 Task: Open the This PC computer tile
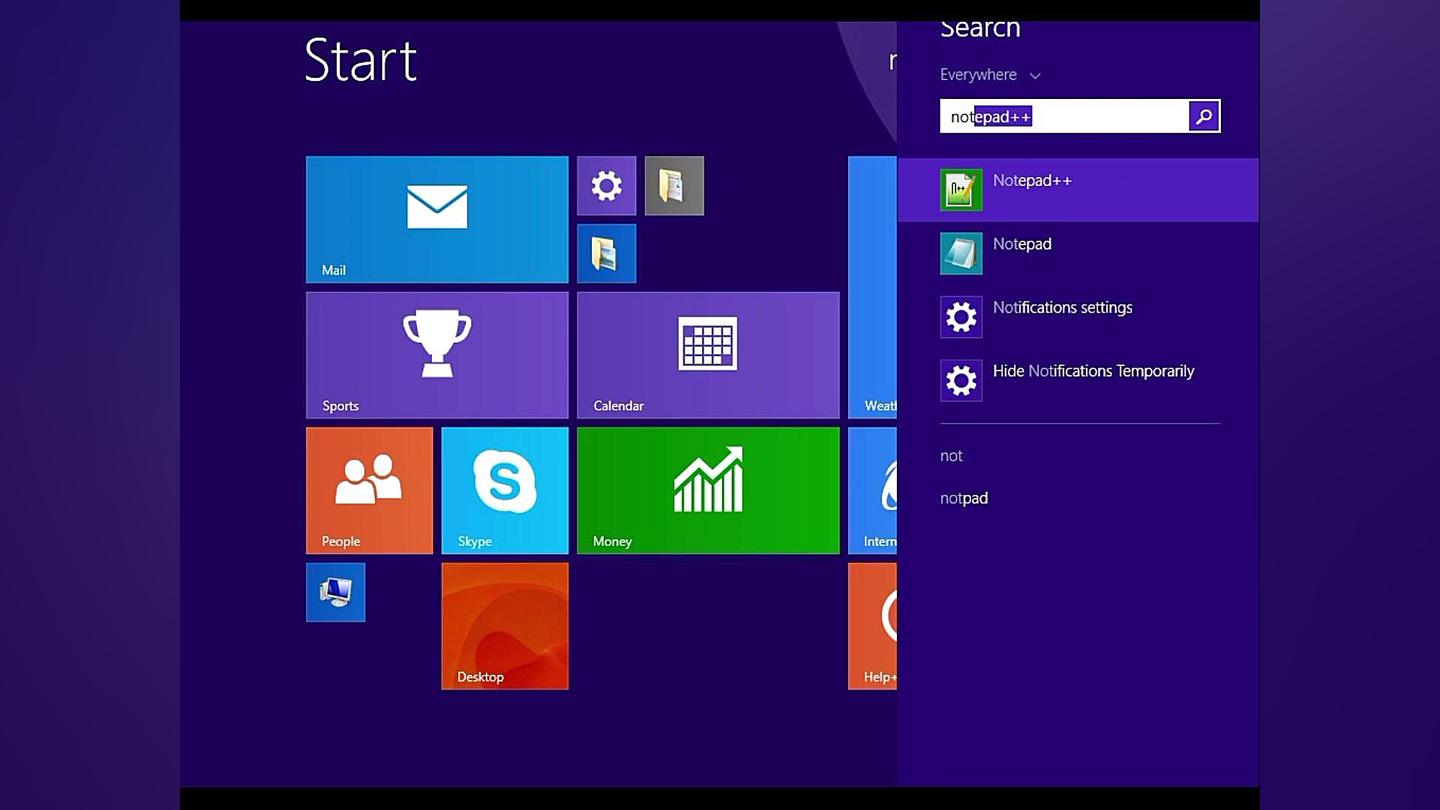(335, 592)
